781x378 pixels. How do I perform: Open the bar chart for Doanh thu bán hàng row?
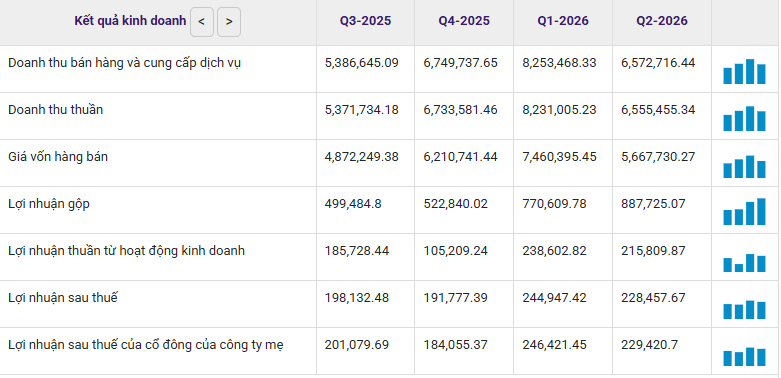[744, 71]
